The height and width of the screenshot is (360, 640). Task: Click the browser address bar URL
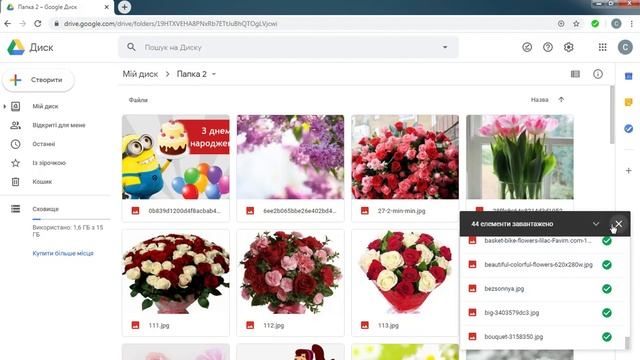click(171, 24)
